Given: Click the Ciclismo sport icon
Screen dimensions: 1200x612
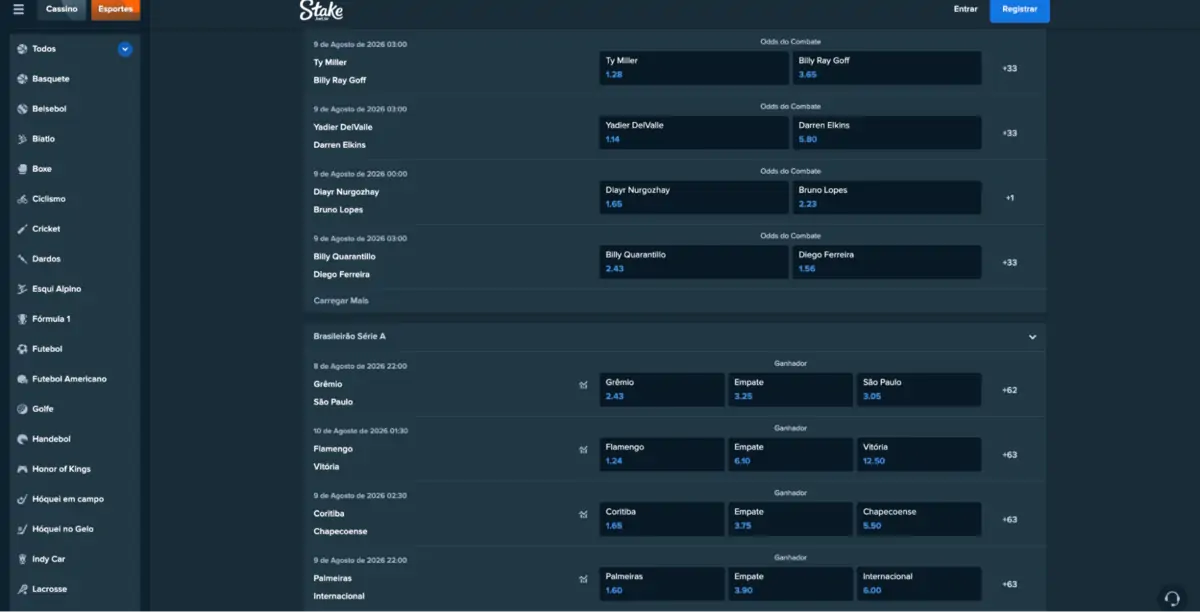Looking at the screenshot, I should (22, 199).
